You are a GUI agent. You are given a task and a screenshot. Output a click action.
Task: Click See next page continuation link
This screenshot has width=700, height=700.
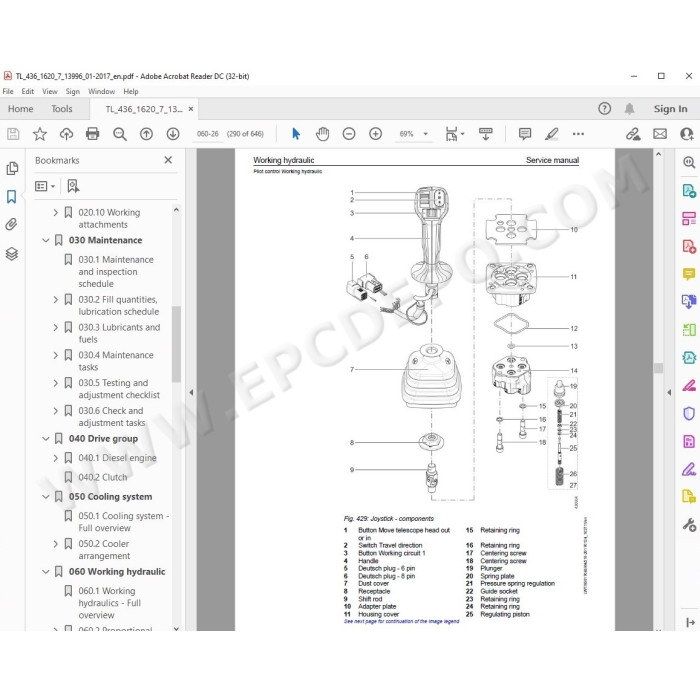pos(401,621)
